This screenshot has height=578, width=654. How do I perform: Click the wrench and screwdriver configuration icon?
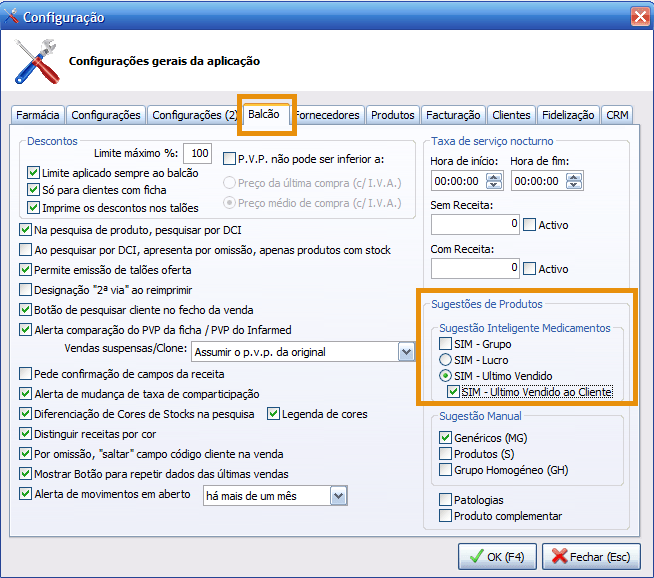36,62
